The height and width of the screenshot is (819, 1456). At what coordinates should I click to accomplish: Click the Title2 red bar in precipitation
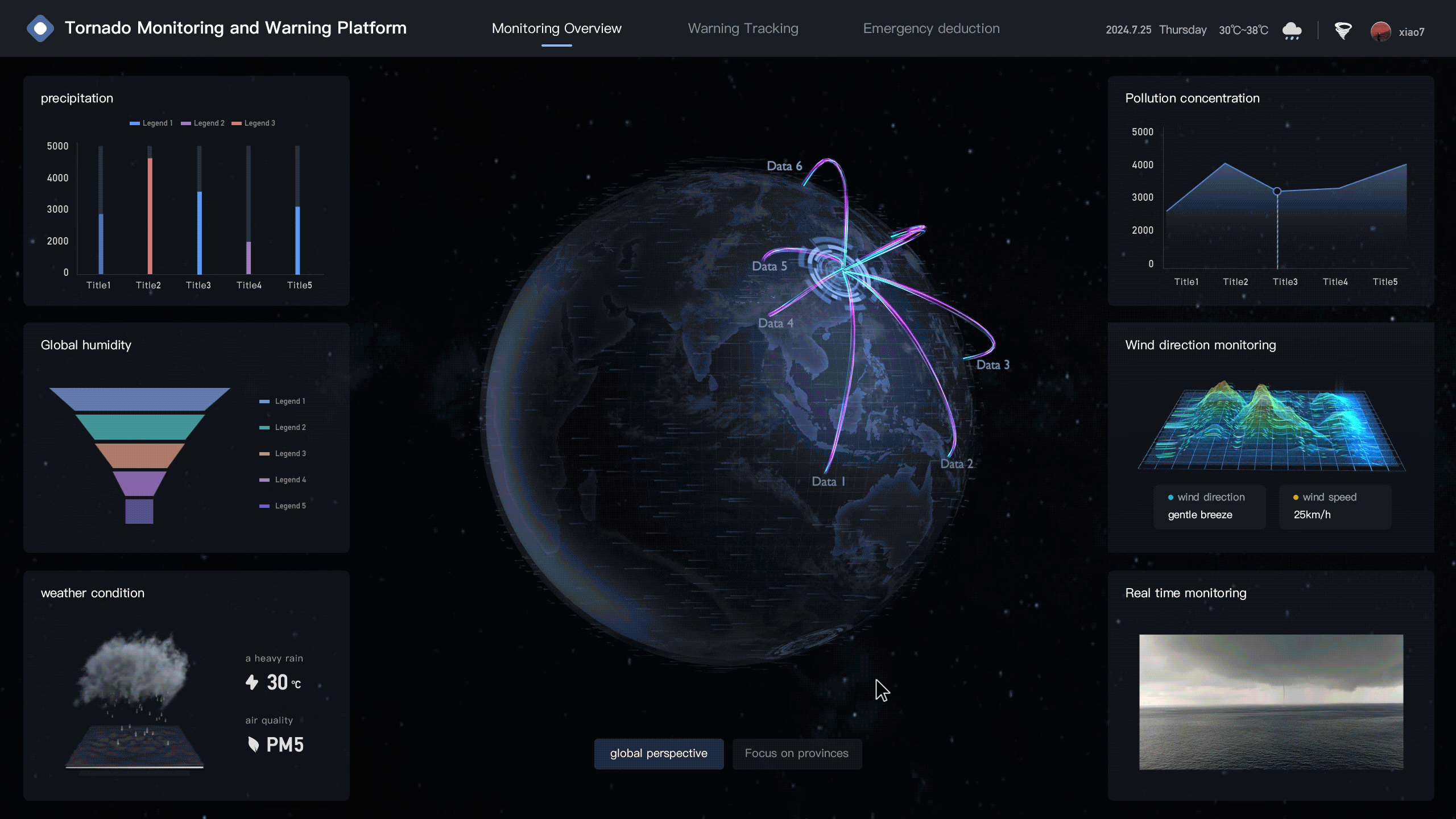coord(150,216)
